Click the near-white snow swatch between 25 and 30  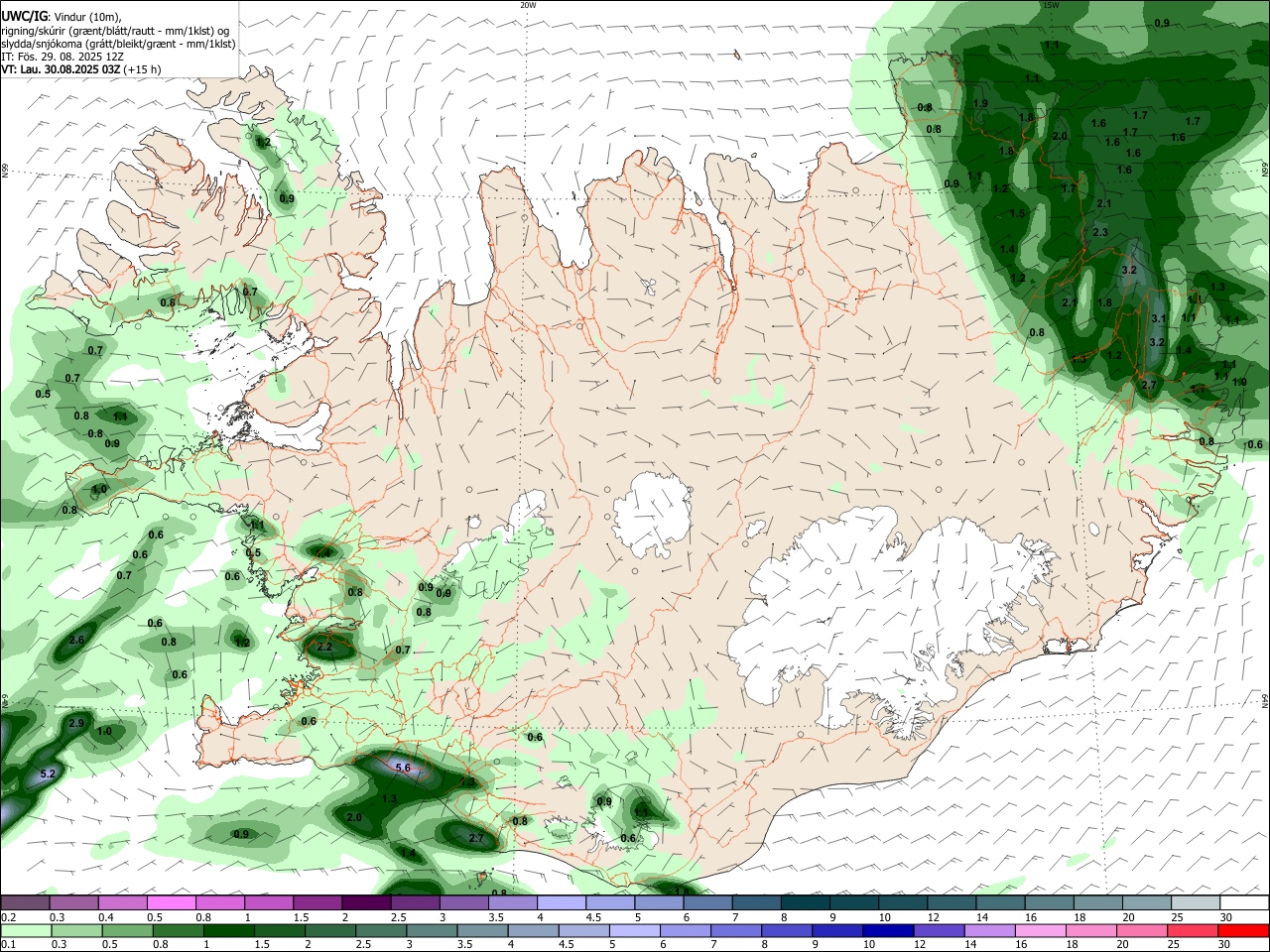click(x=1196, y=902)
